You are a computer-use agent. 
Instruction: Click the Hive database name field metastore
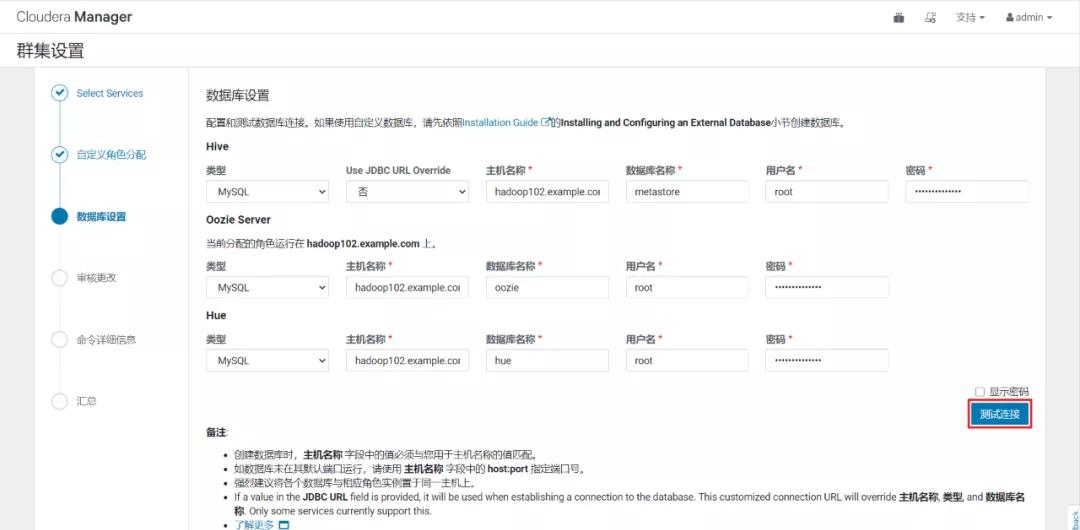[x=687, y=192]
